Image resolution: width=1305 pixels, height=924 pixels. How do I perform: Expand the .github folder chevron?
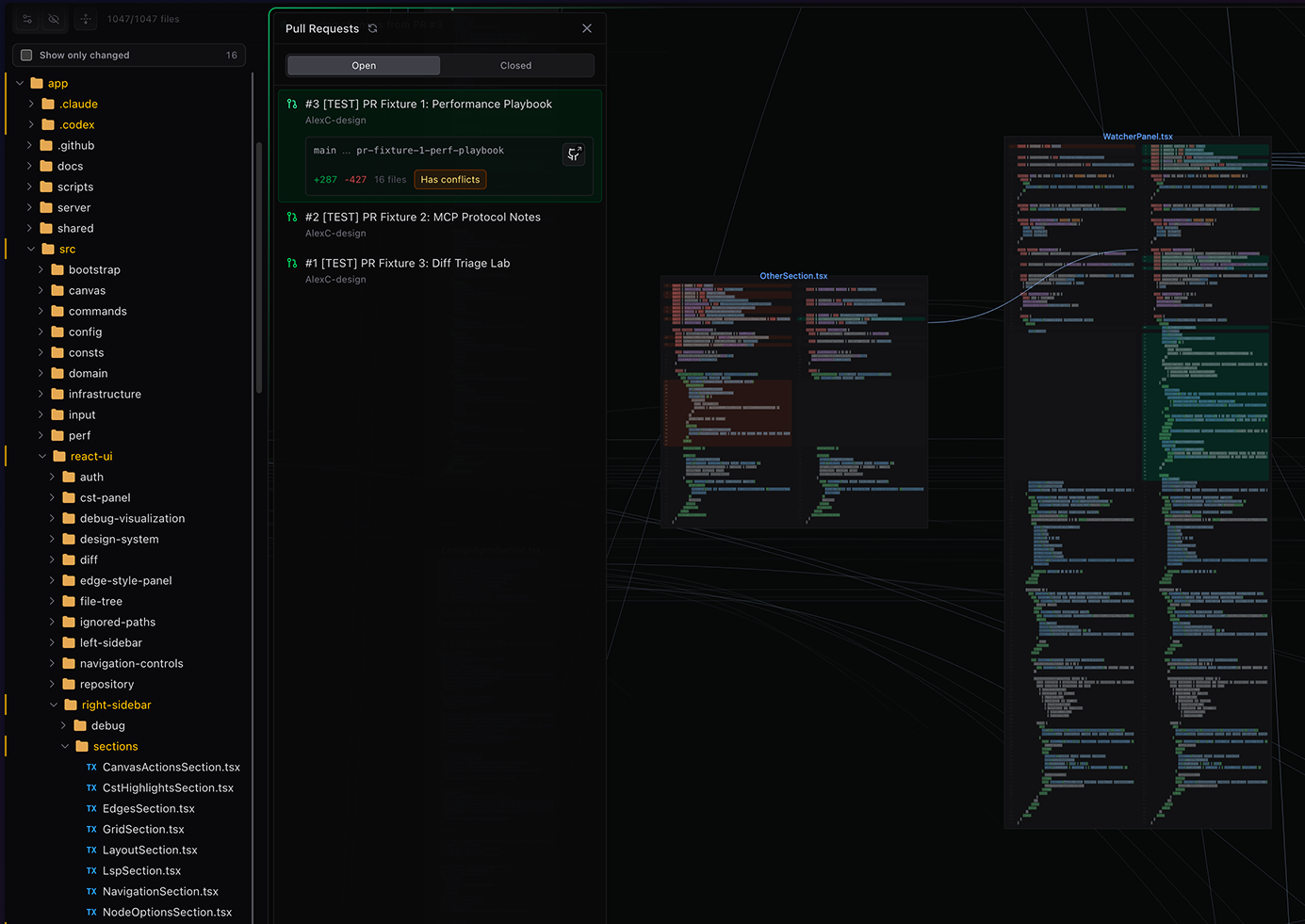point(29,145)
